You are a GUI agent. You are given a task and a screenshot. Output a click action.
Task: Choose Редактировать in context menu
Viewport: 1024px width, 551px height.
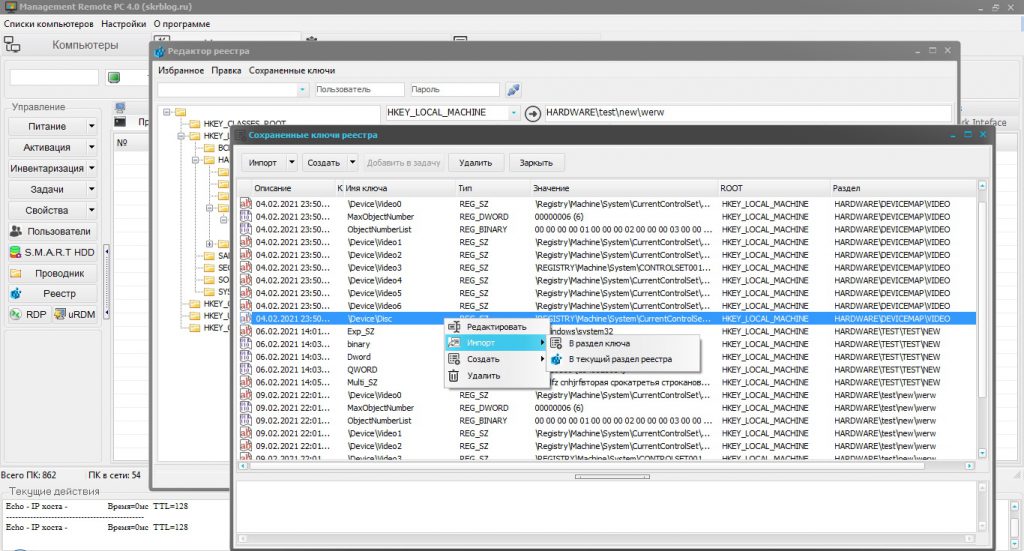[495, 326]
